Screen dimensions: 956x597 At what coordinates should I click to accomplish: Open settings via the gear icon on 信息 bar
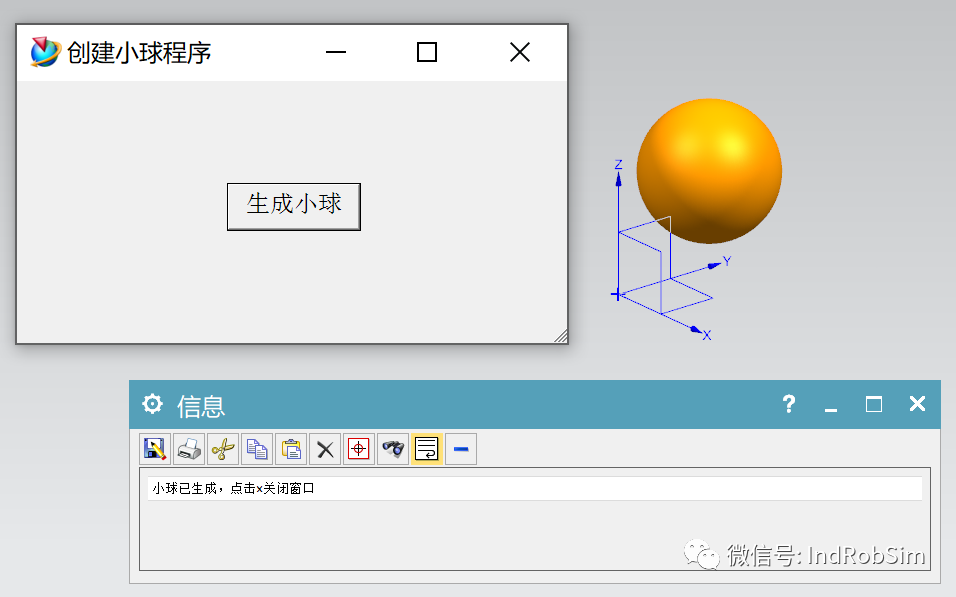point(152,404)
